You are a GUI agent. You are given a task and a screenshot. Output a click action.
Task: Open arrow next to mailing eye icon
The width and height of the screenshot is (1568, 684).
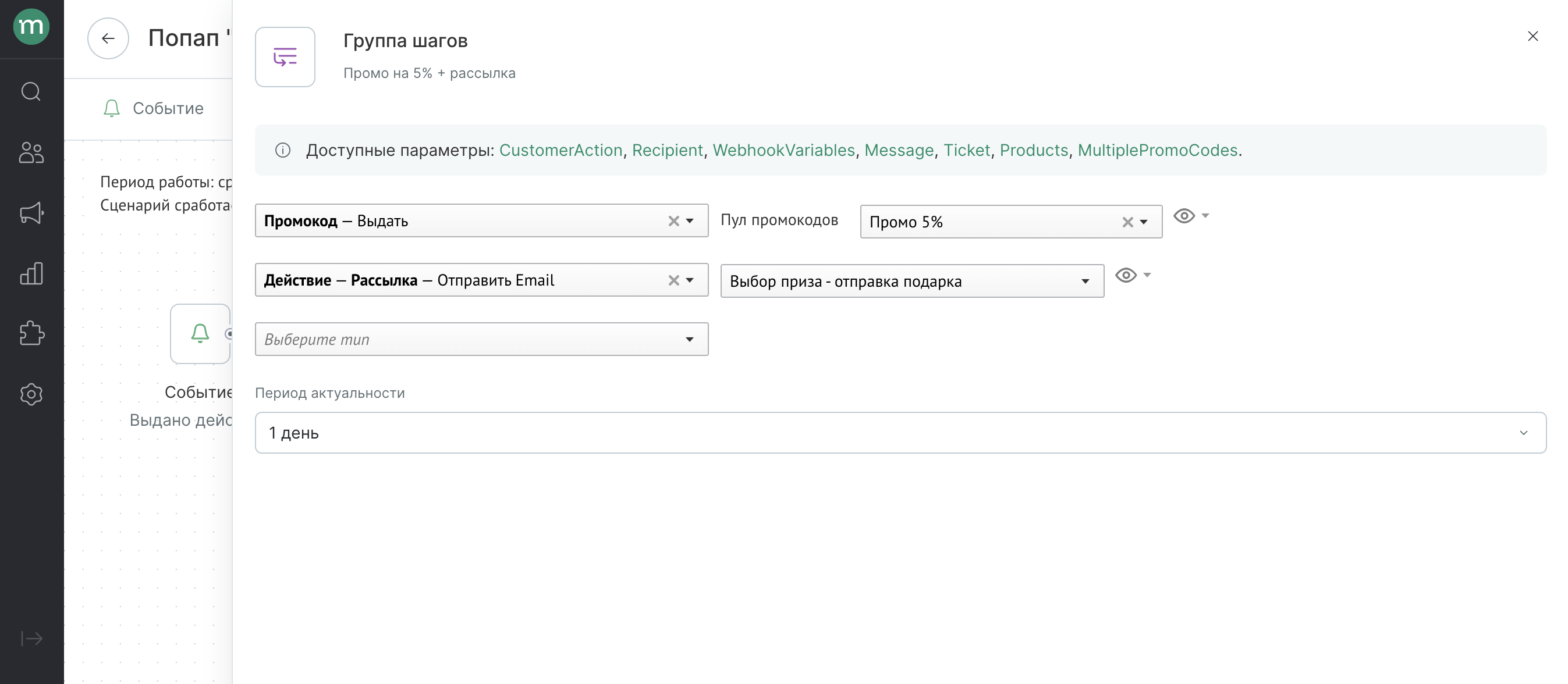click(x=1147, y=275)
